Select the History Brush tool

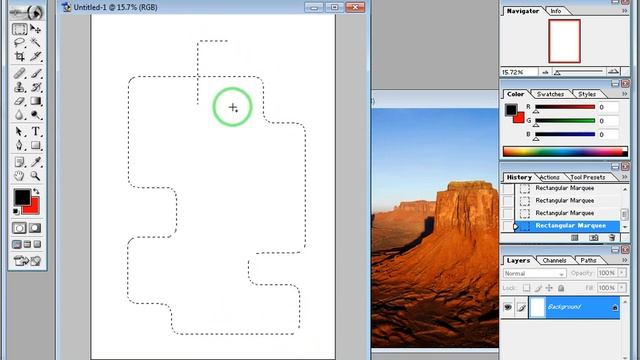tap(36, 87)
